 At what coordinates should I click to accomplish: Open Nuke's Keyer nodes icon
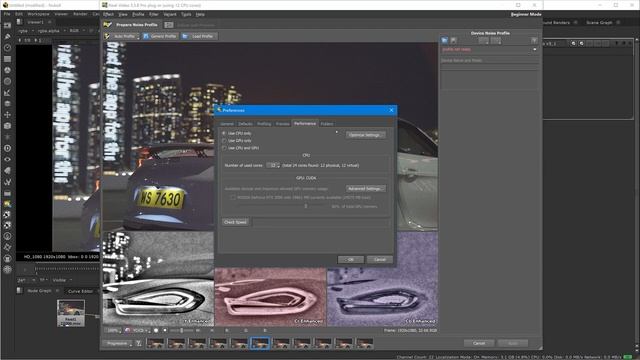[7, 93]
